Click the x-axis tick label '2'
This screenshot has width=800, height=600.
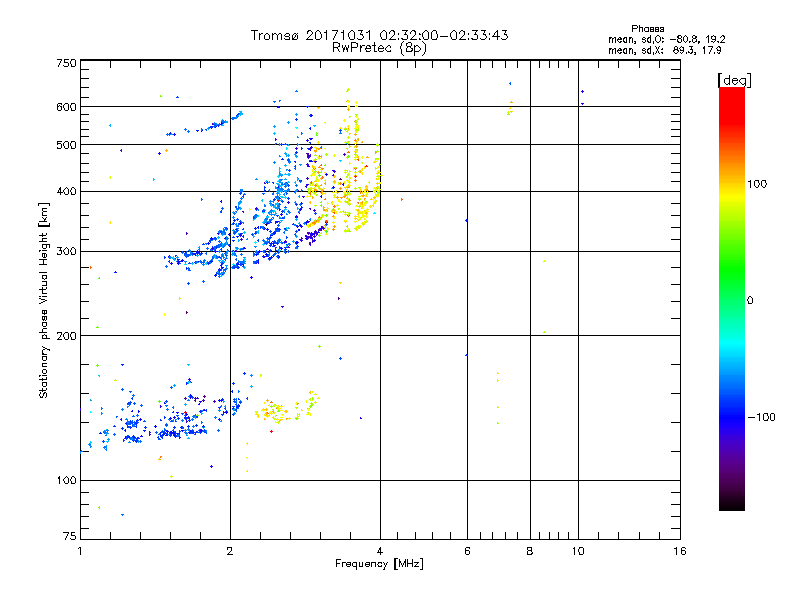click(230, 551)
